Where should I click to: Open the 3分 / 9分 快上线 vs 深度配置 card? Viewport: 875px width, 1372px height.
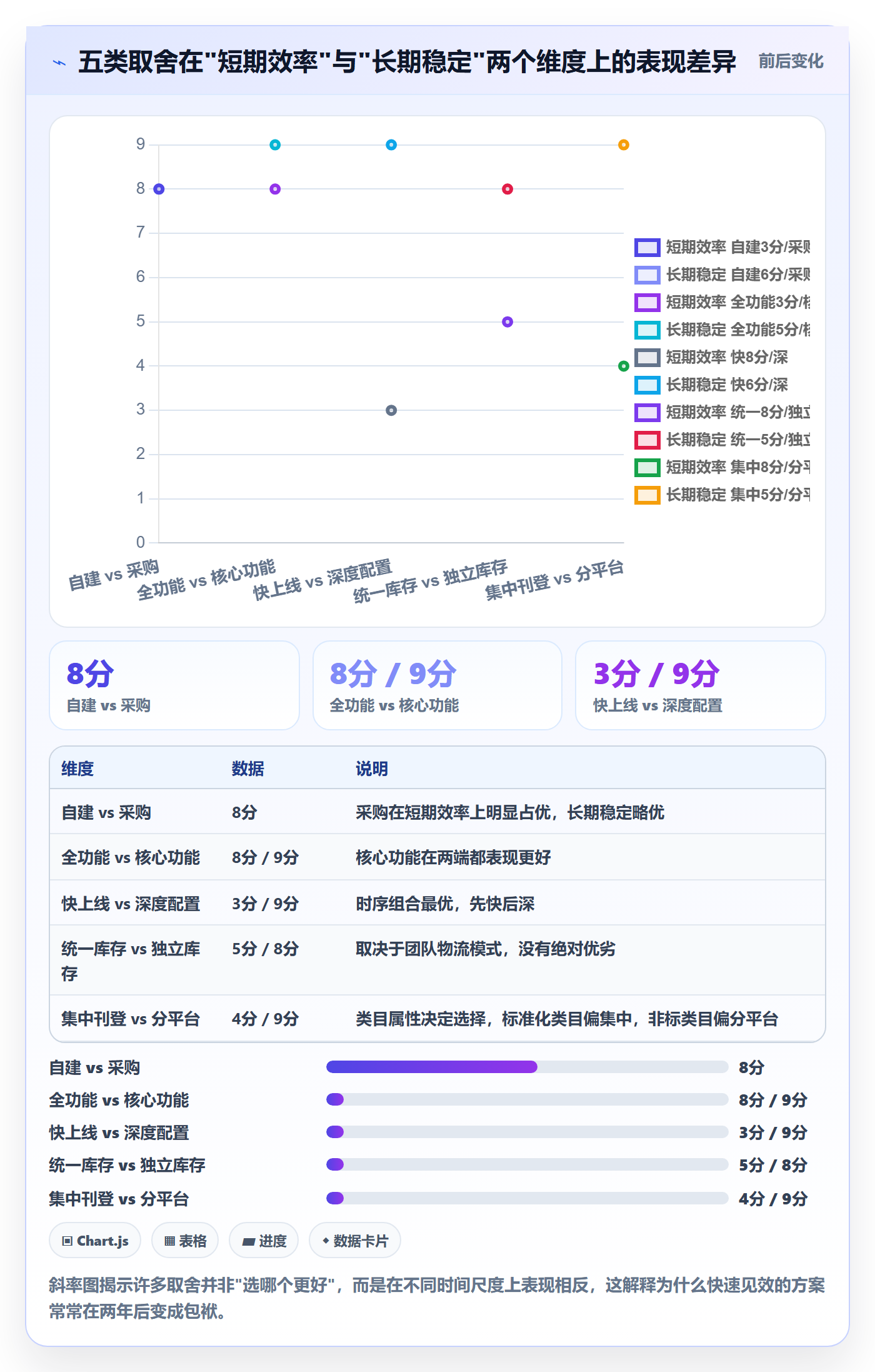(701, 685)
